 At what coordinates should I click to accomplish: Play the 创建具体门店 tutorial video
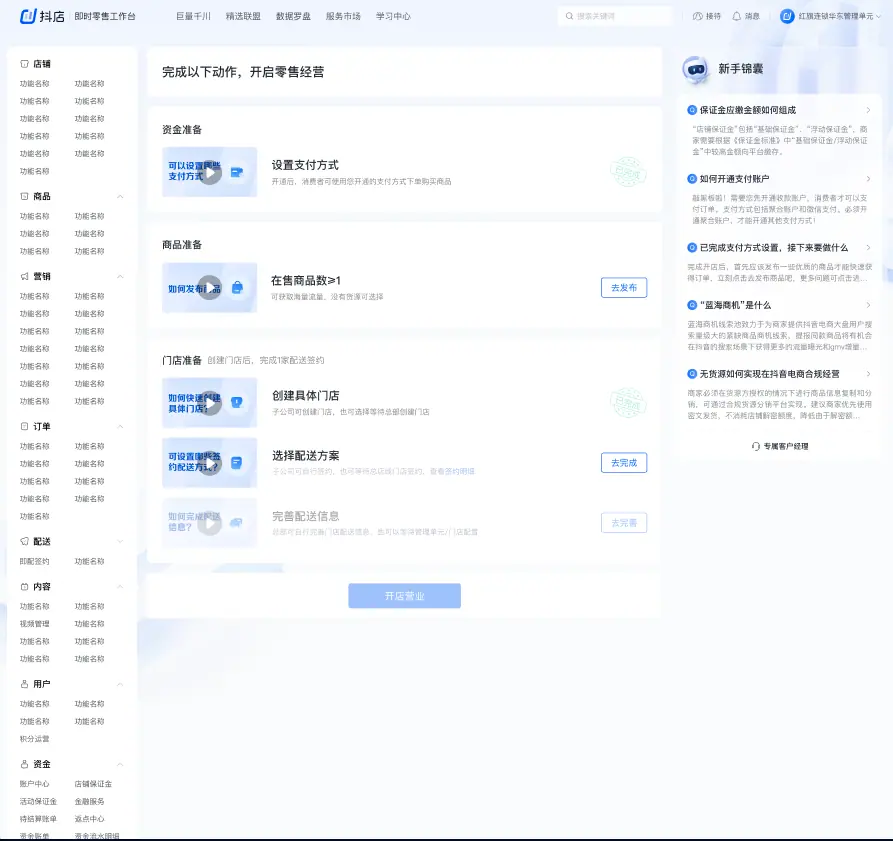click(210, 403)
